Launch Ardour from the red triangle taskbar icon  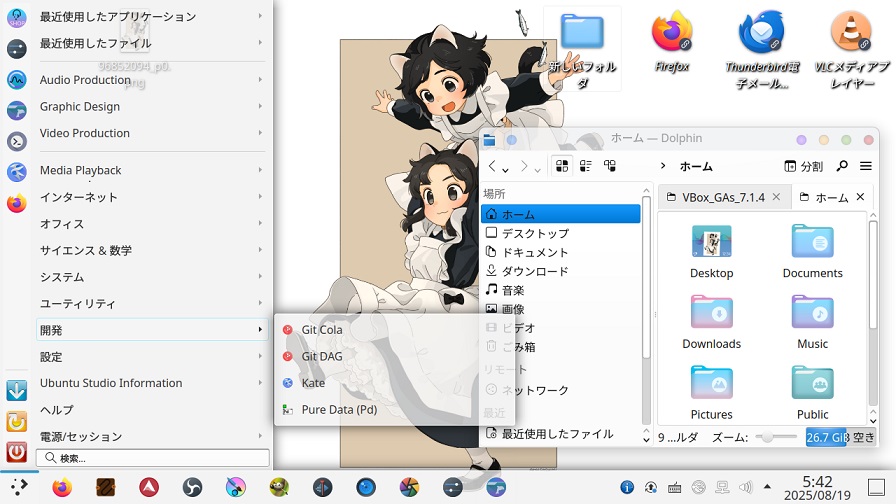pos(149,487)
